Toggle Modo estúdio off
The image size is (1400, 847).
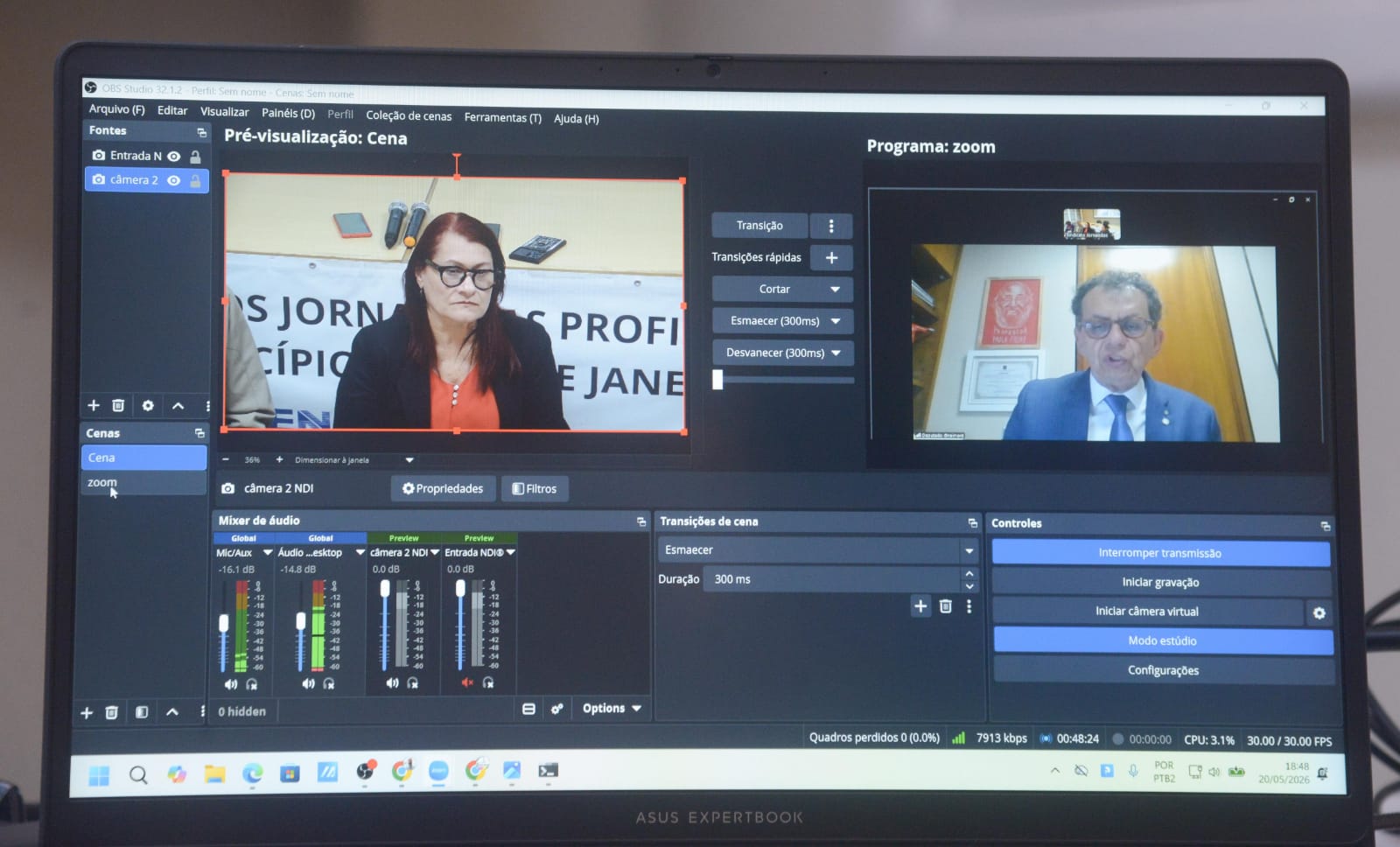click(x=1163, y=641)
